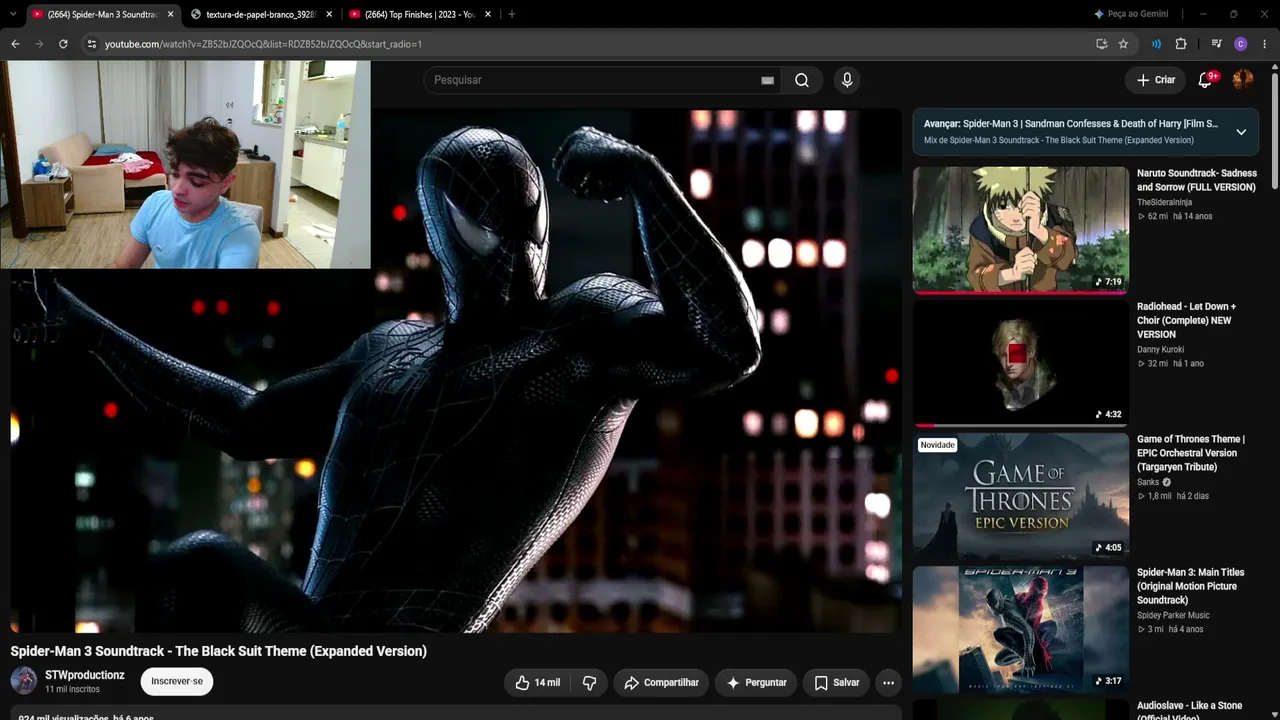Like the video with thumbs-up icon

pyautogui.click(x=537, y=683)
